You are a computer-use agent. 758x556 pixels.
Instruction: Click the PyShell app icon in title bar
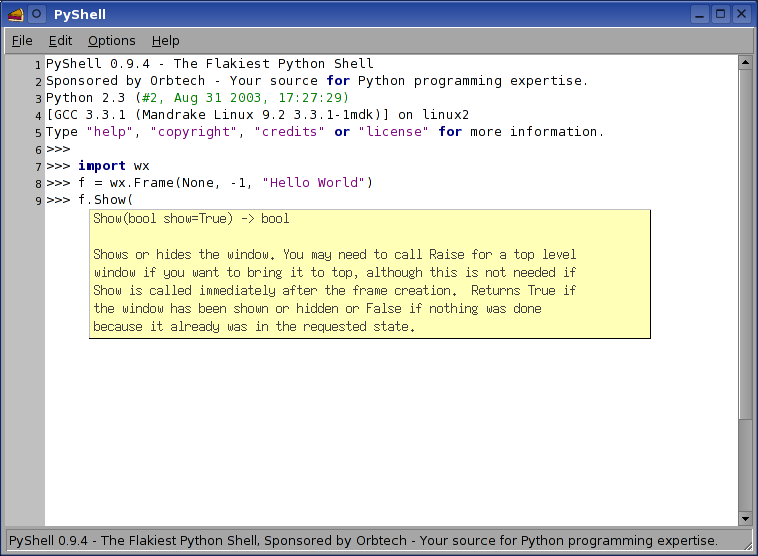15,14
